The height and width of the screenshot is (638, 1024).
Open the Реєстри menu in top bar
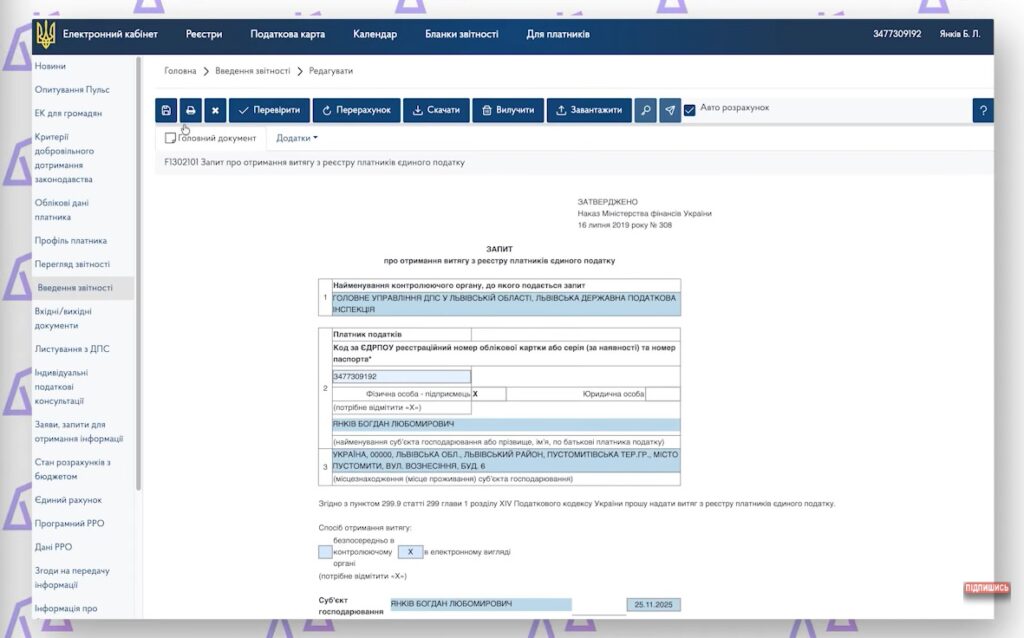pos(204,34)
